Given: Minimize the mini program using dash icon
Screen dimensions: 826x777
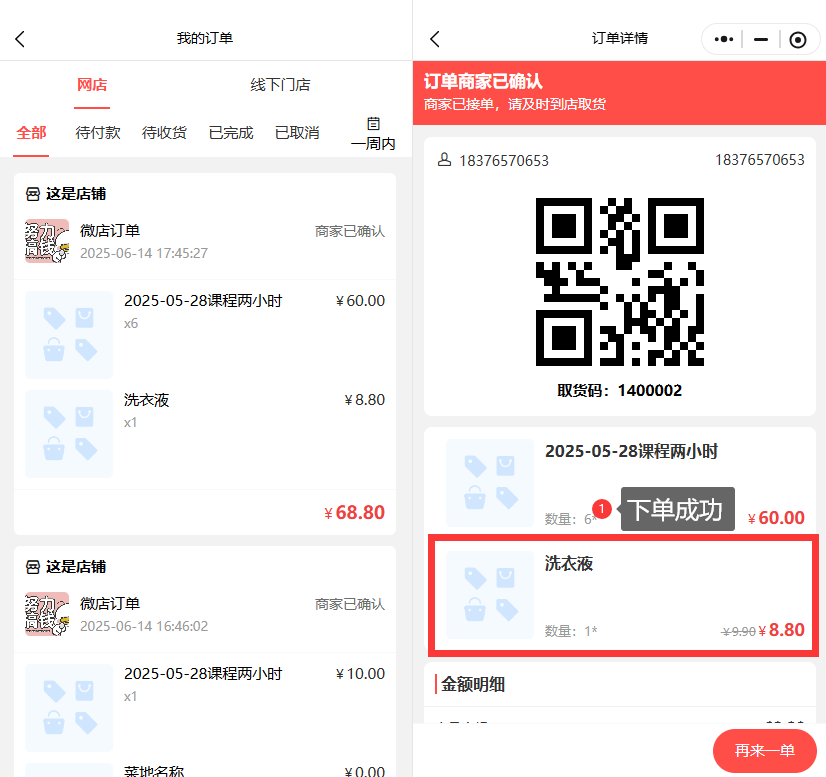Looking at the screenshot, I should [x=761, y=39].
